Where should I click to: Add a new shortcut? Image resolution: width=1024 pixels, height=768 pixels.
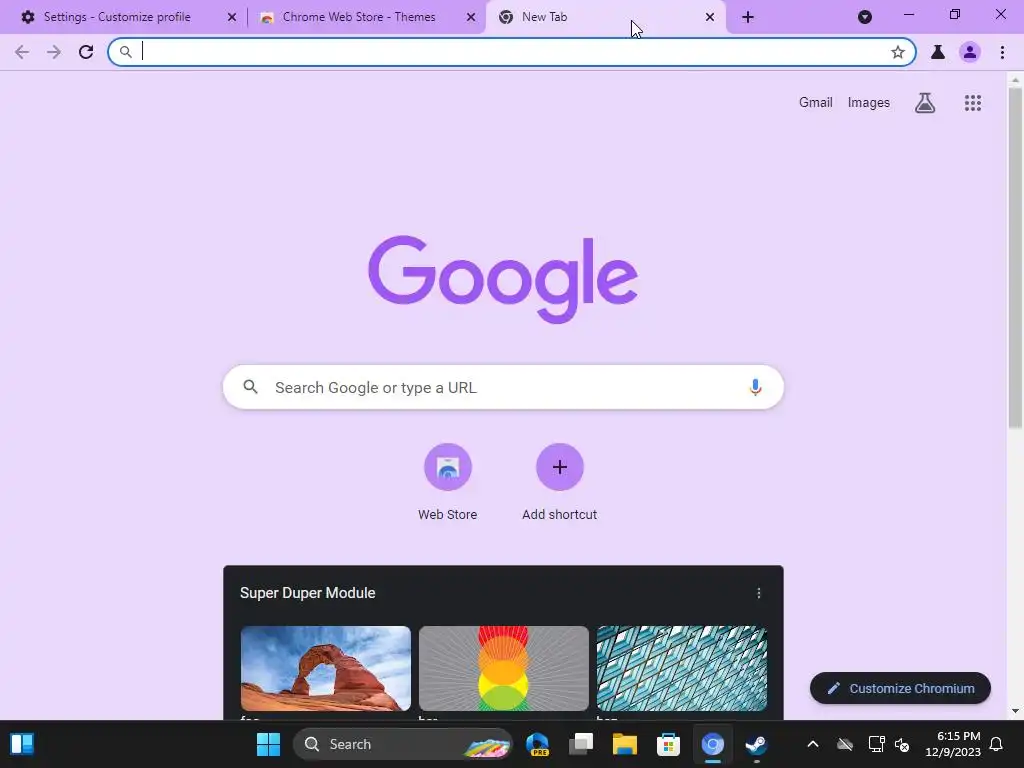[x=560, y=482]
